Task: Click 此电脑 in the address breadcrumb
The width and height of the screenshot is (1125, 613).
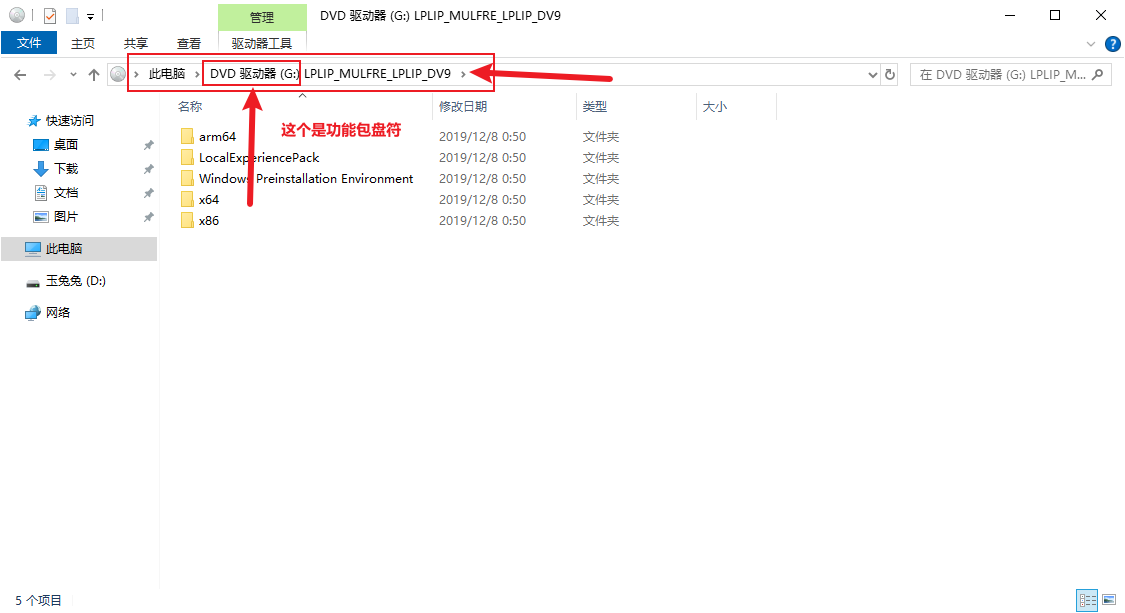Action: (x=167, y=74)
